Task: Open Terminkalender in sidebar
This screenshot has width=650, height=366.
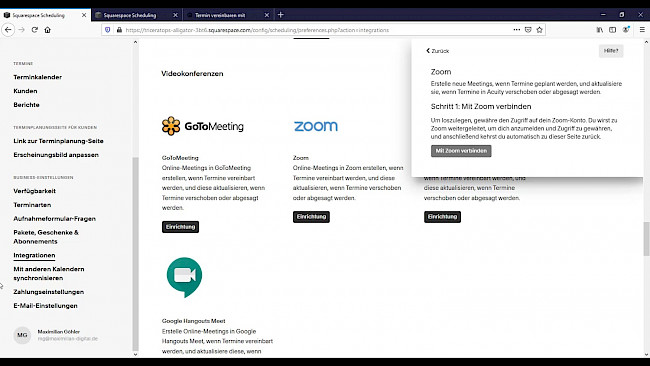Action: point(38,77)
